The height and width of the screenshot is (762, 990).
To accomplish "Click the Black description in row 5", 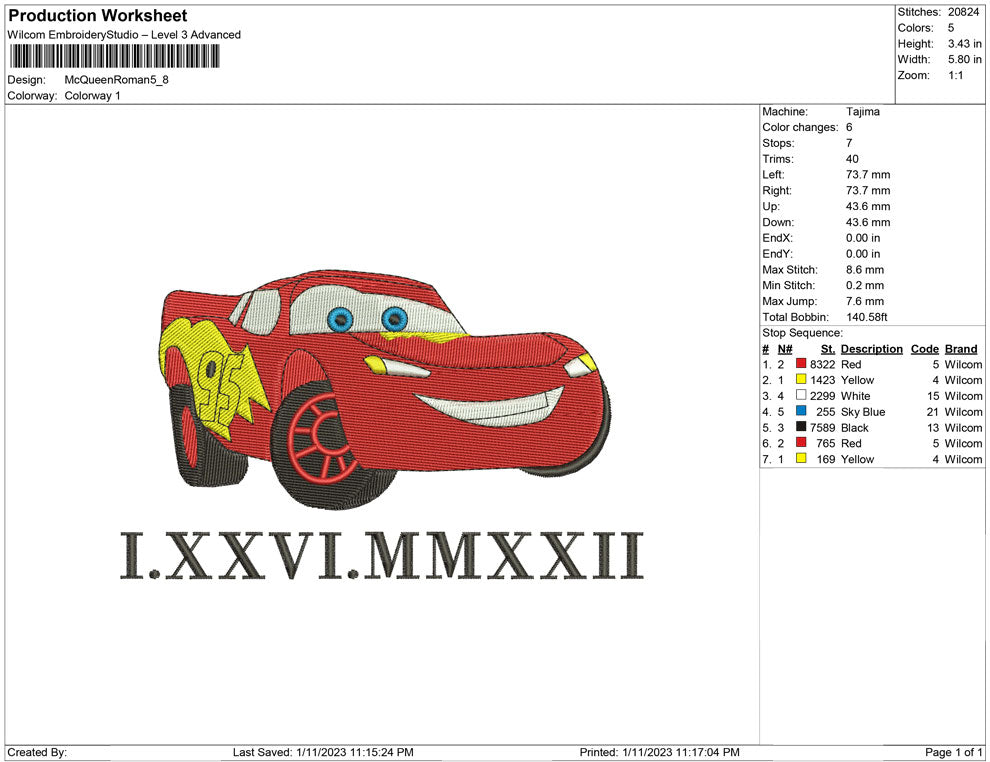I will tap(854, 427).
